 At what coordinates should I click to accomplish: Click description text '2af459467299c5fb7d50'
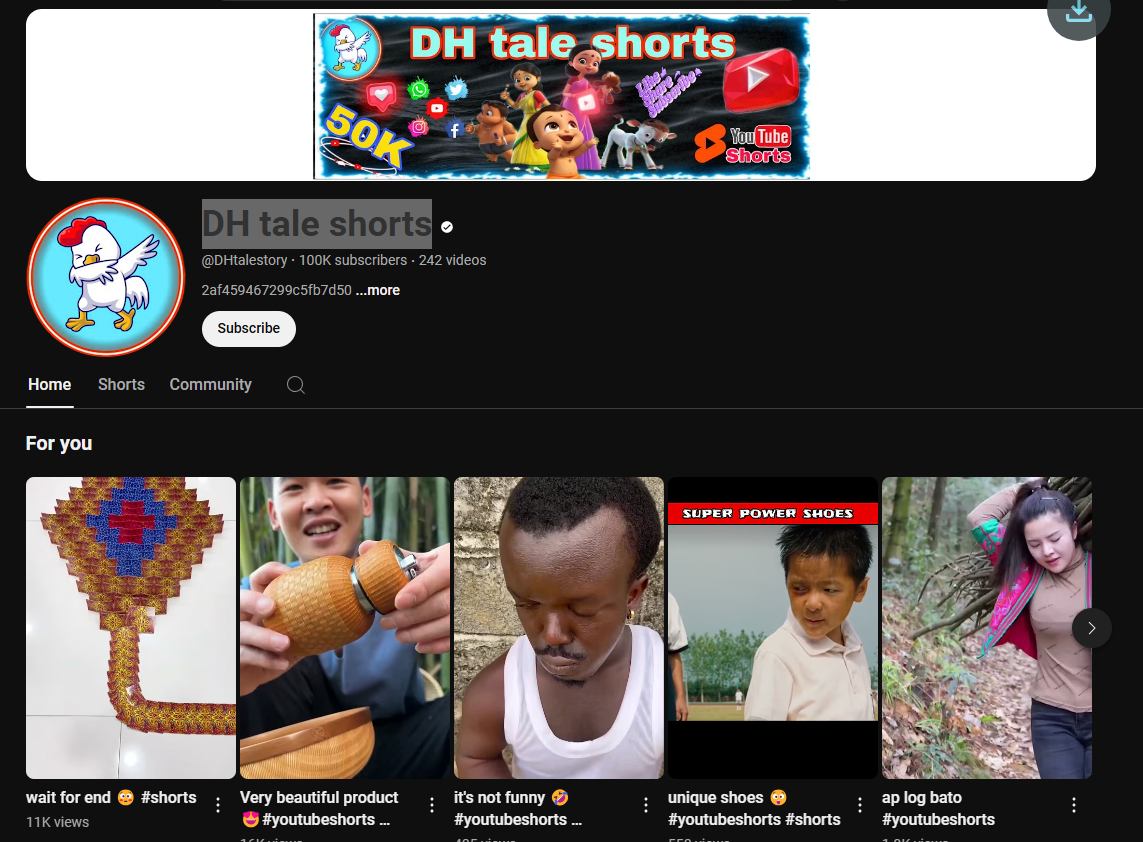(276, 290)
